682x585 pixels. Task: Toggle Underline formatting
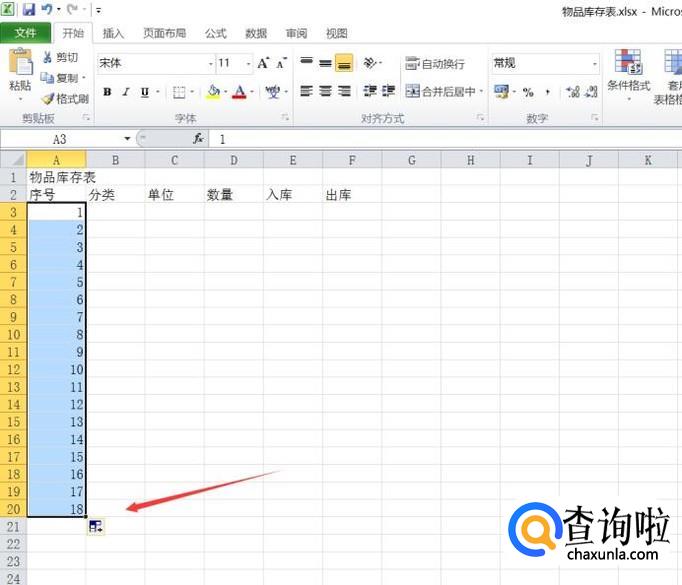coord(145,92)
